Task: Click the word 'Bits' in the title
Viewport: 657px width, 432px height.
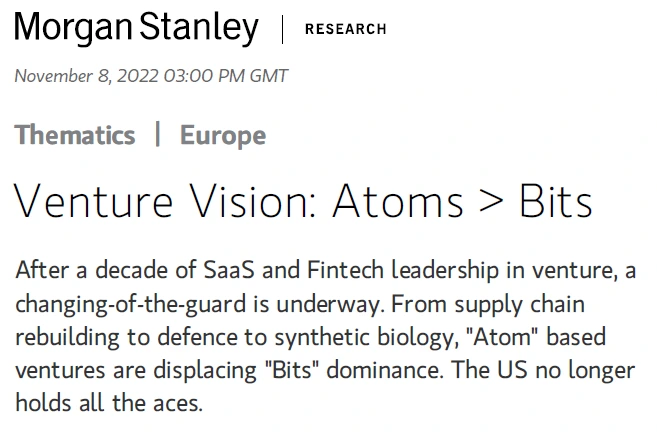Action: click(x=556, y=202)
